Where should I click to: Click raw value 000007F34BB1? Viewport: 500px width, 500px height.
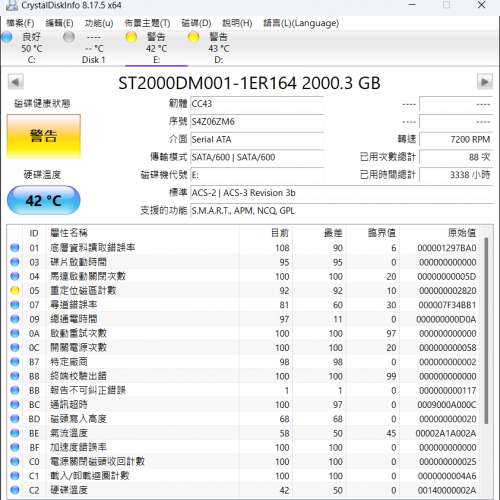point(447,305)
